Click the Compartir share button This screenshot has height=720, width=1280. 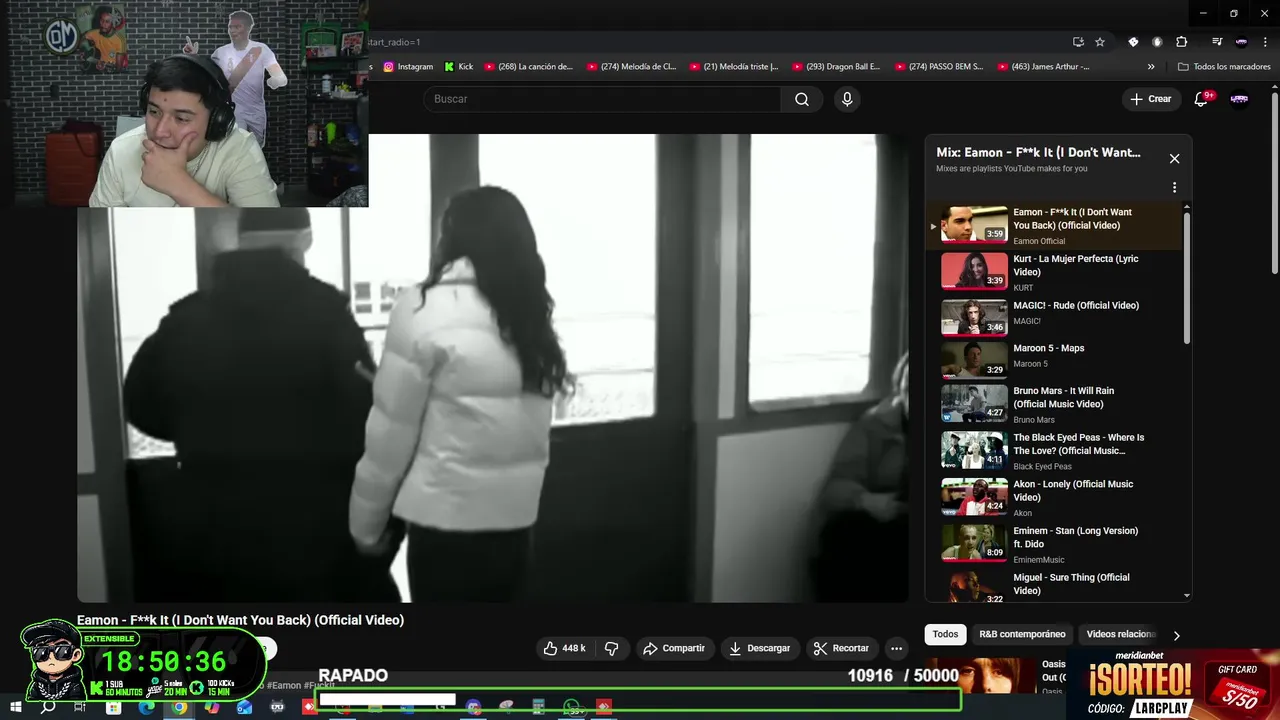(x=674, y=648)
